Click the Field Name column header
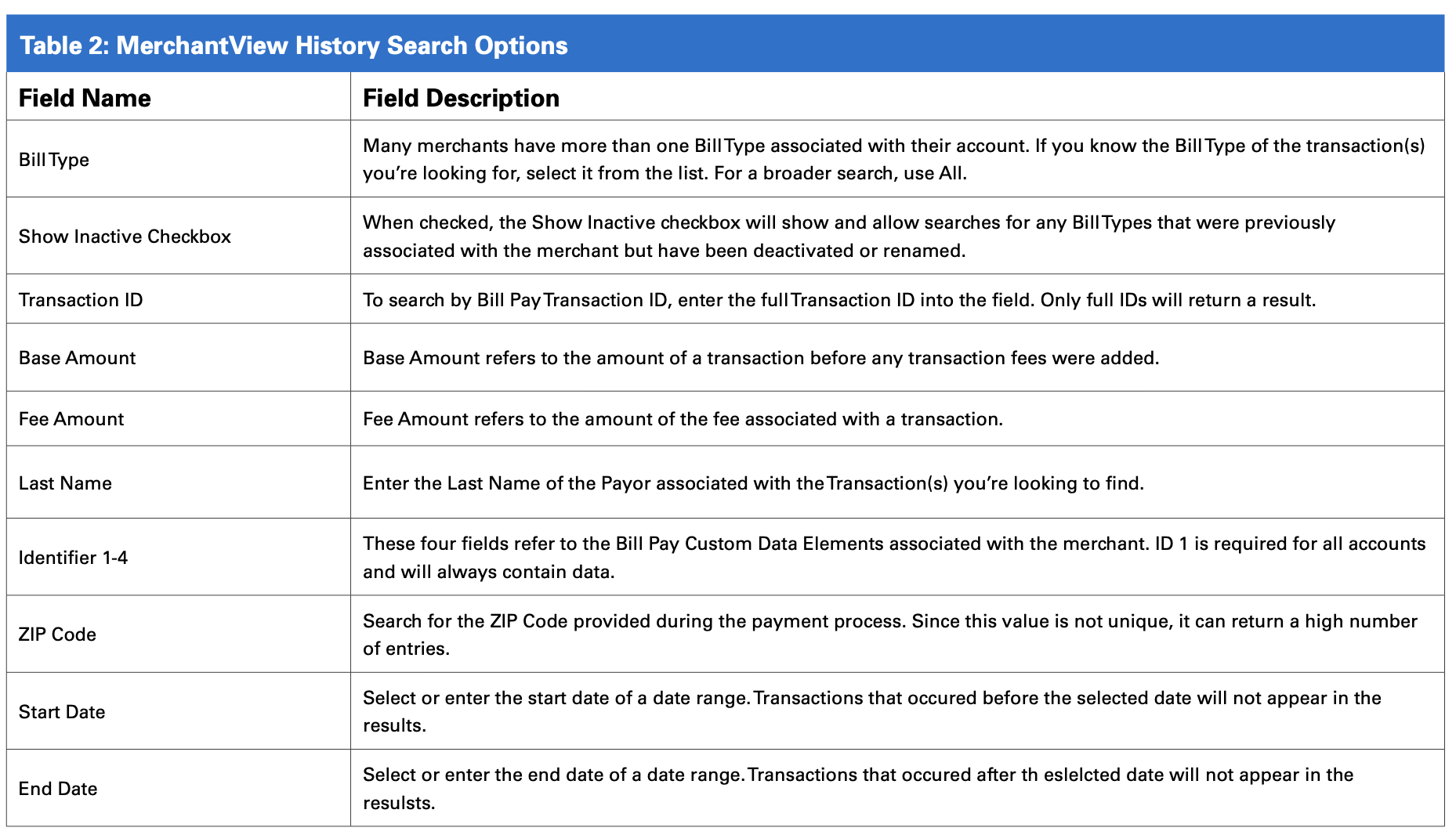The image size is (1456, 835). point(85,98)
